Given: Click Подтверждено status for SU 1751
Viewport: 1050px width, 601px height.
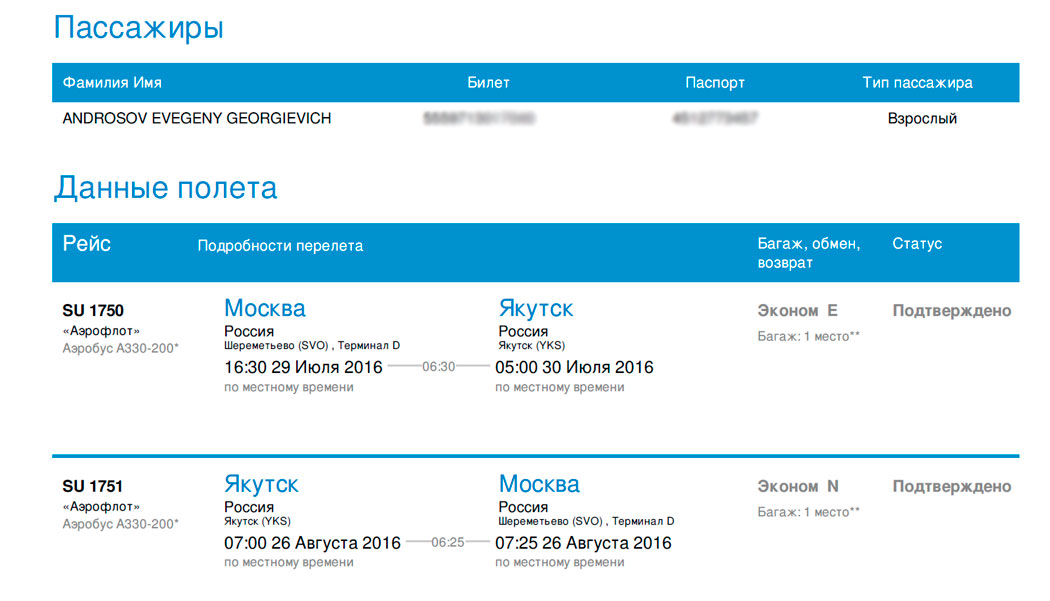Looking at the screenshot, I should (952, 486).
